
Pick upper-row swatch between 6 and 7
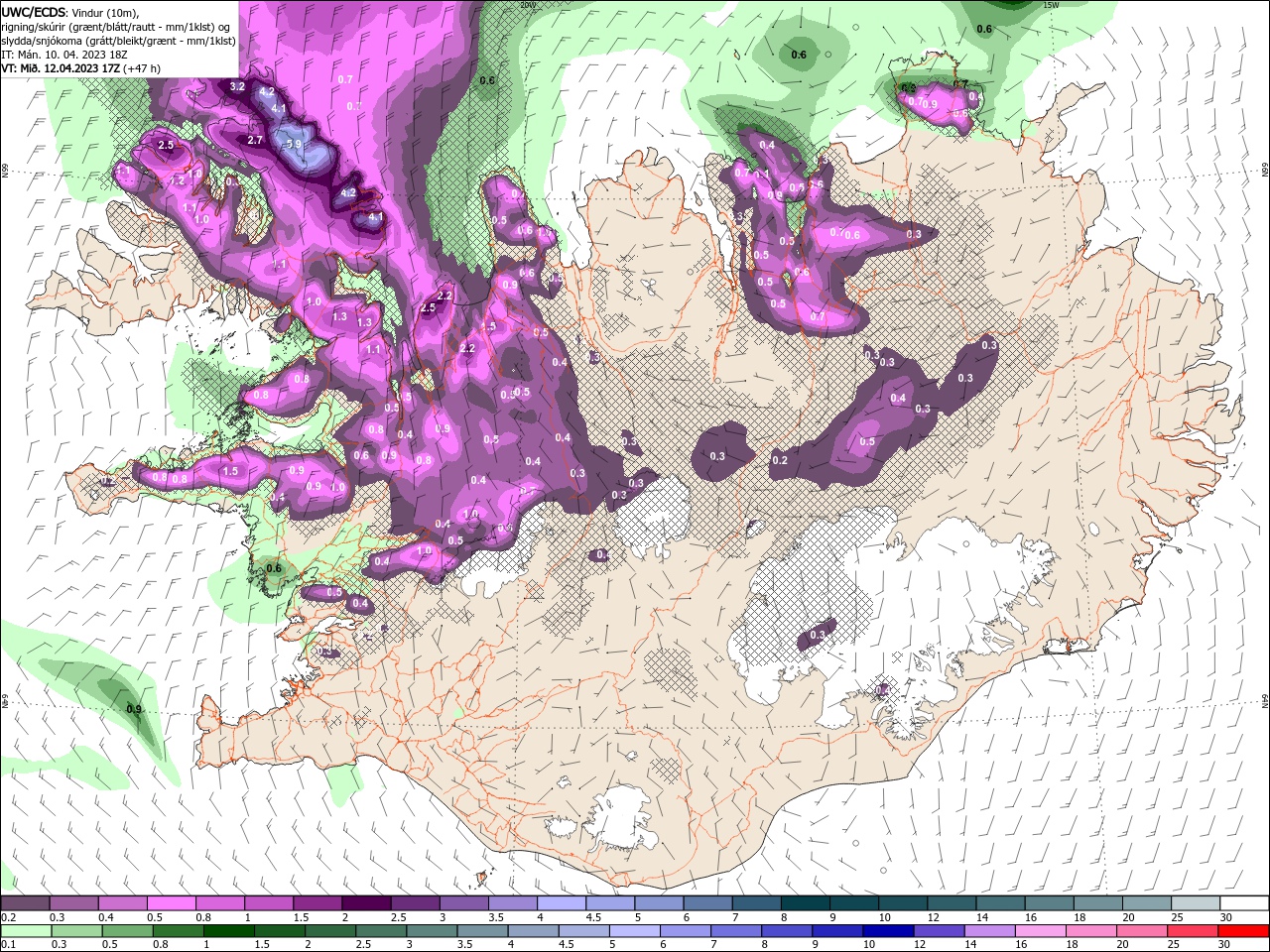(707, 903)
